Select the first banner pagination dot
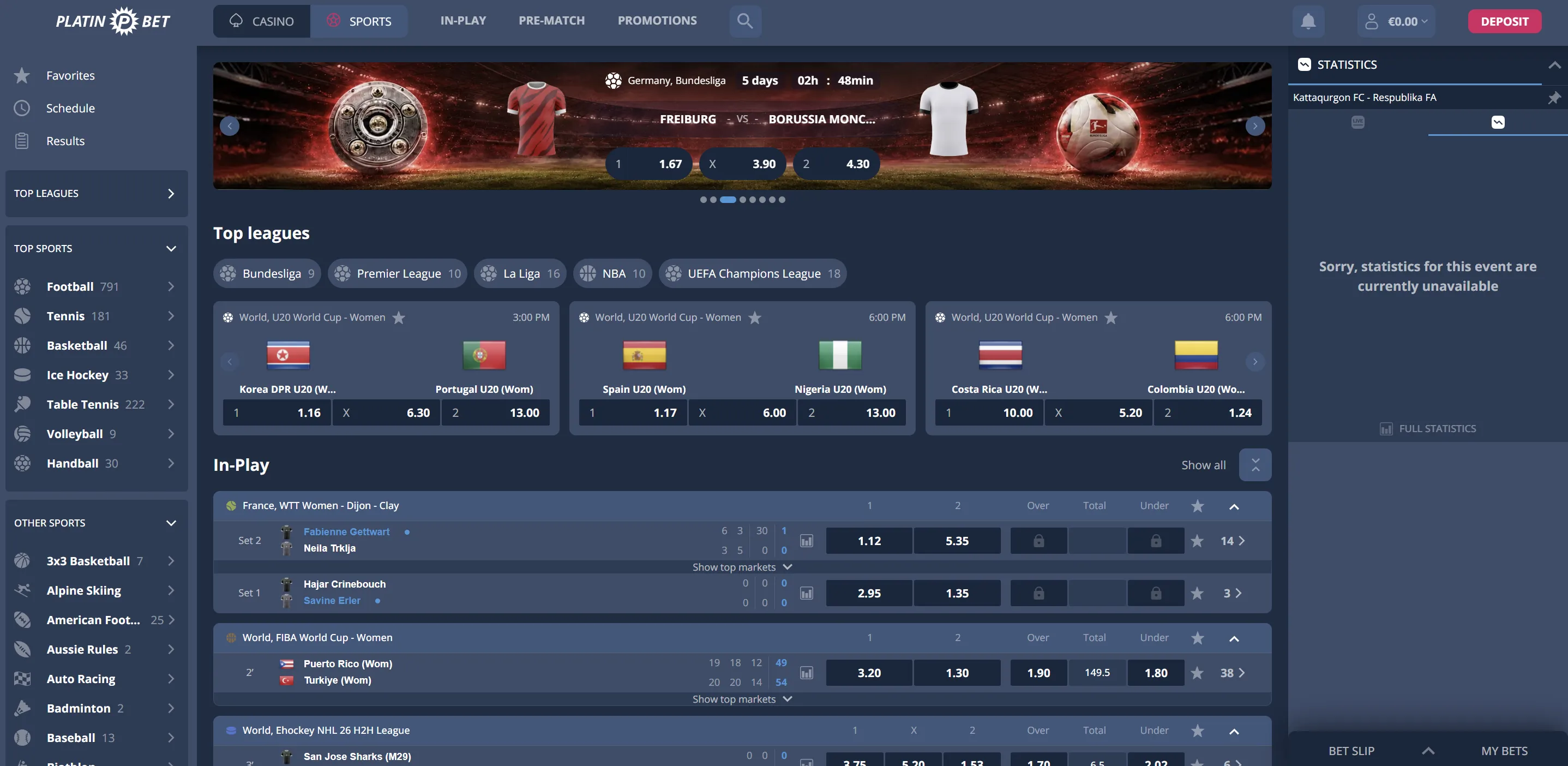The image size is (1568, 766). pyautogui.click(x=703, y=200)
